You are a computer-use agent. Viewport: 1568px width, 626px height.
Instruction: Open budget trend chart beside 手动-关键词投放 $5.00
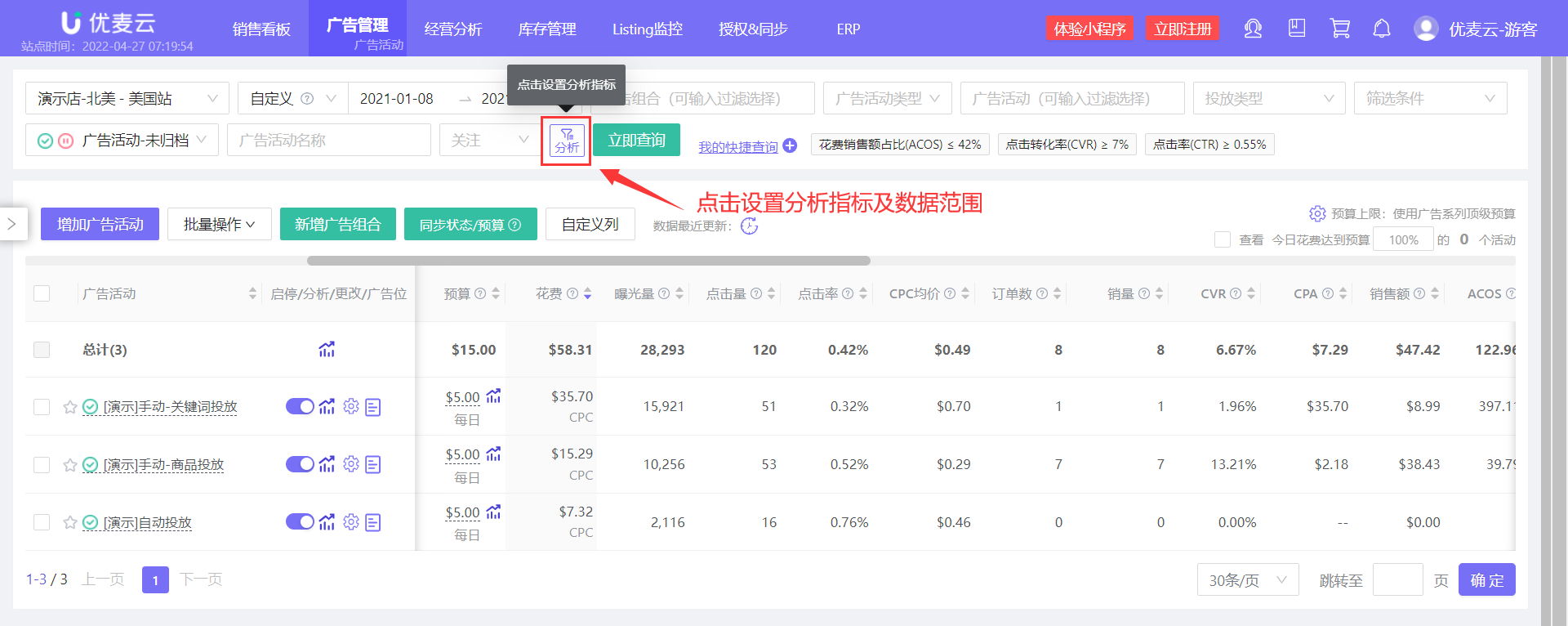493,396
